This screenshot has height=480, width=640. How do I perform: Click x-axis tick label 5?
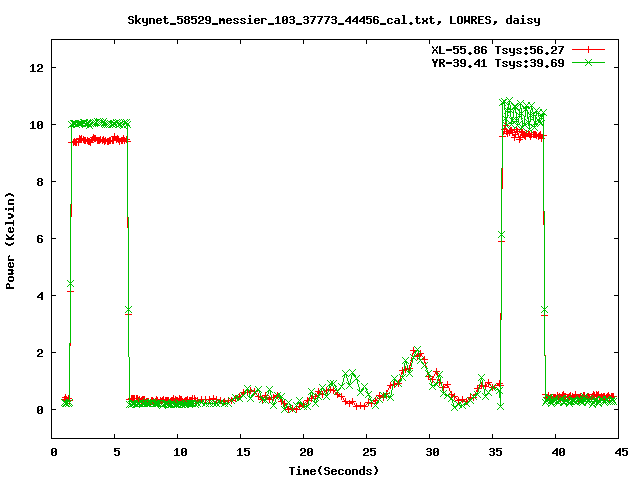117,452
